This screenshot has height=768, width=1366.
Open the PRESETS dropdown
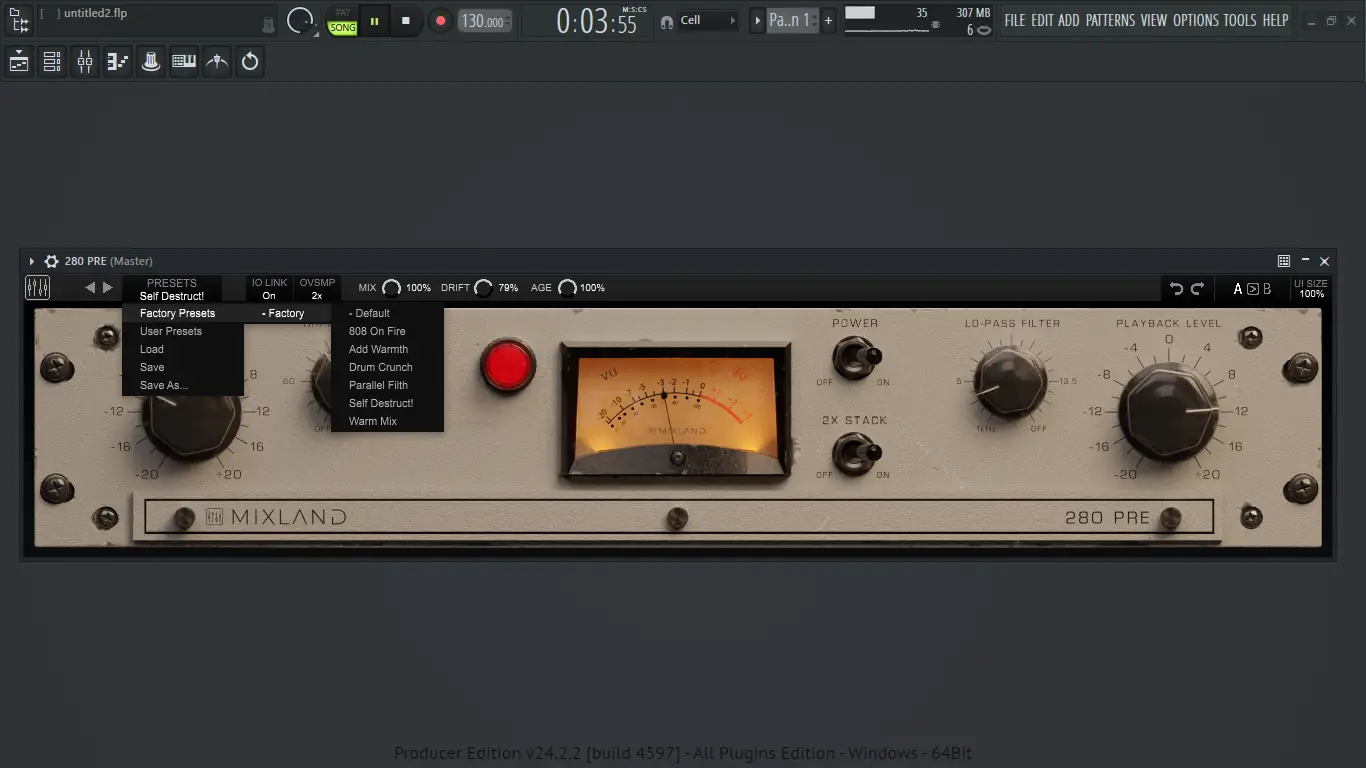[172, 289]
